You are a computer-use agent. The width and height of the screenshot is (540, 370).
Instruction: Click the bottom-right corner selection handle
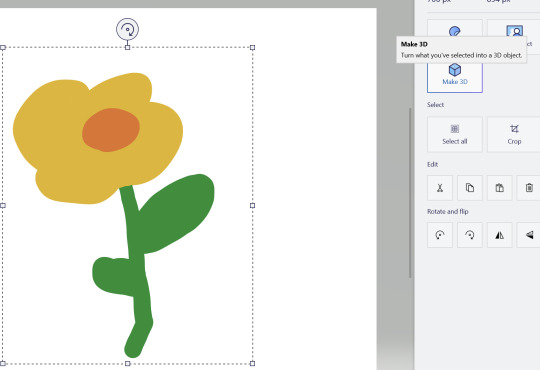click(x=252, y=363)
